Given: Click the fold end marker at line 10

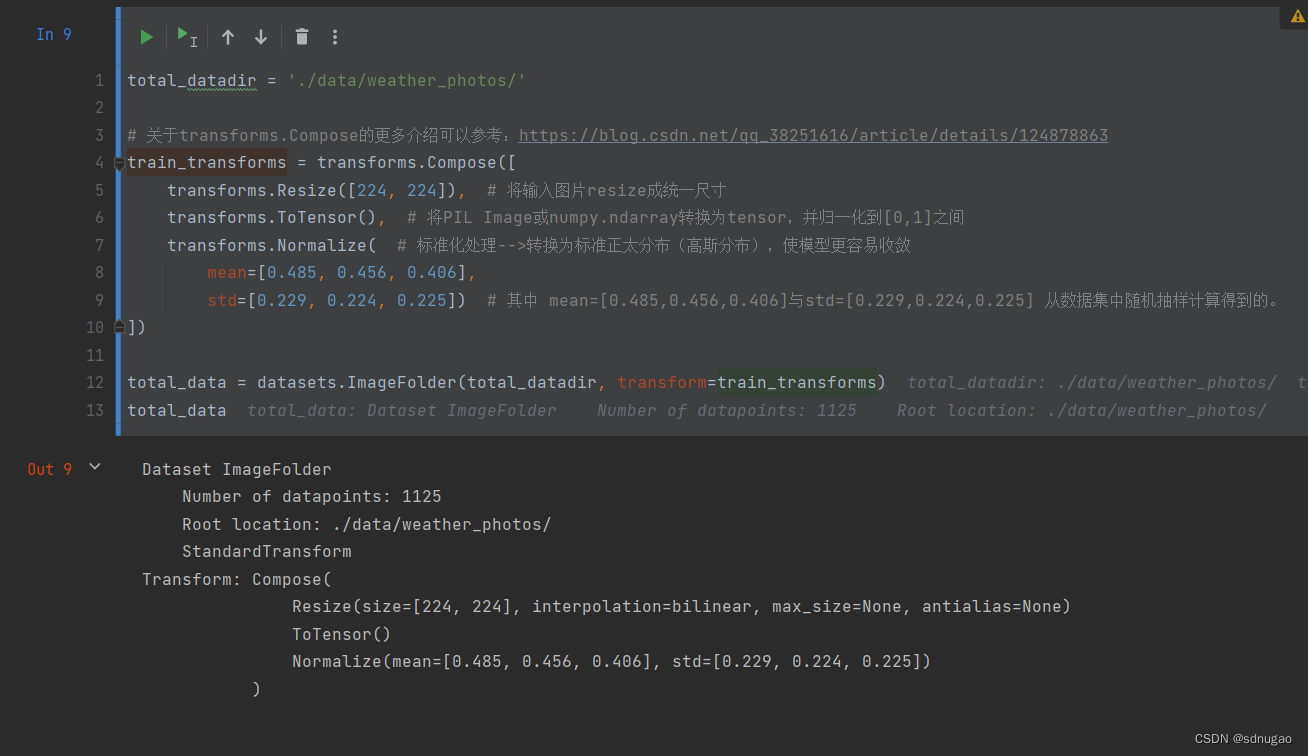Looking at the screenshot, I should tap(119, 327).
